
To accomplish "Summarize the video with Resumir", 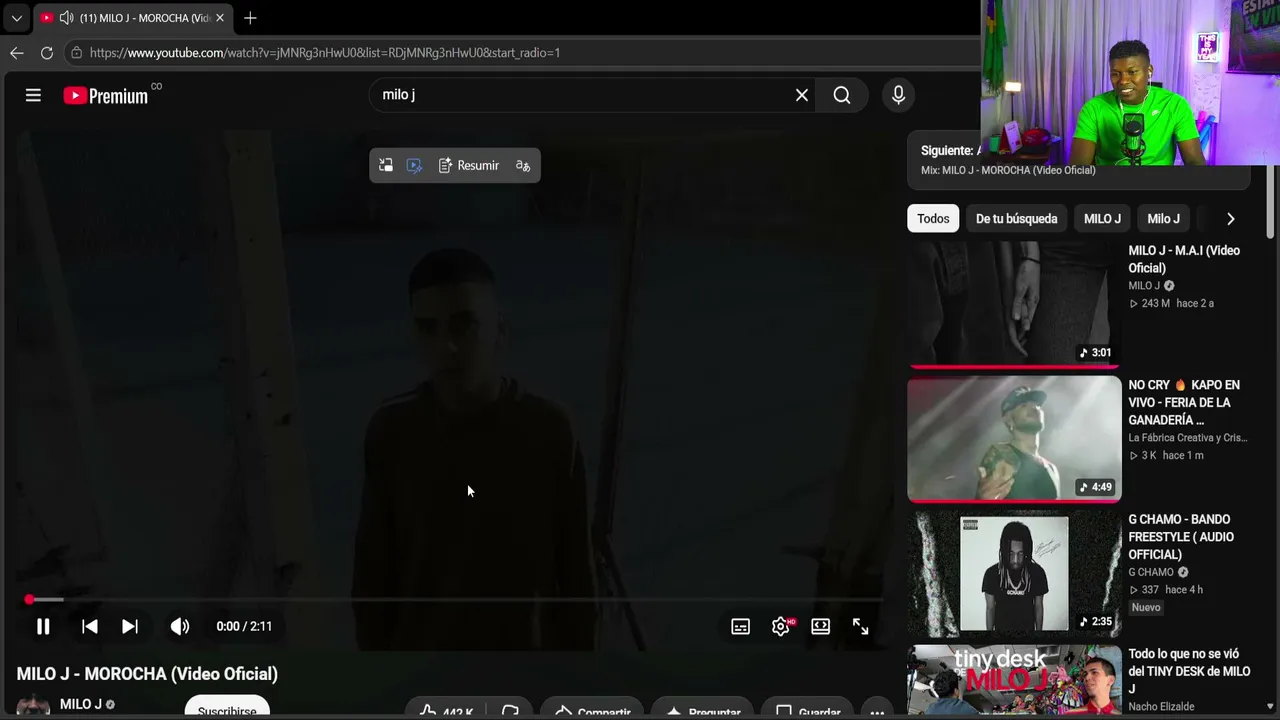I will (x=469, y=165).
